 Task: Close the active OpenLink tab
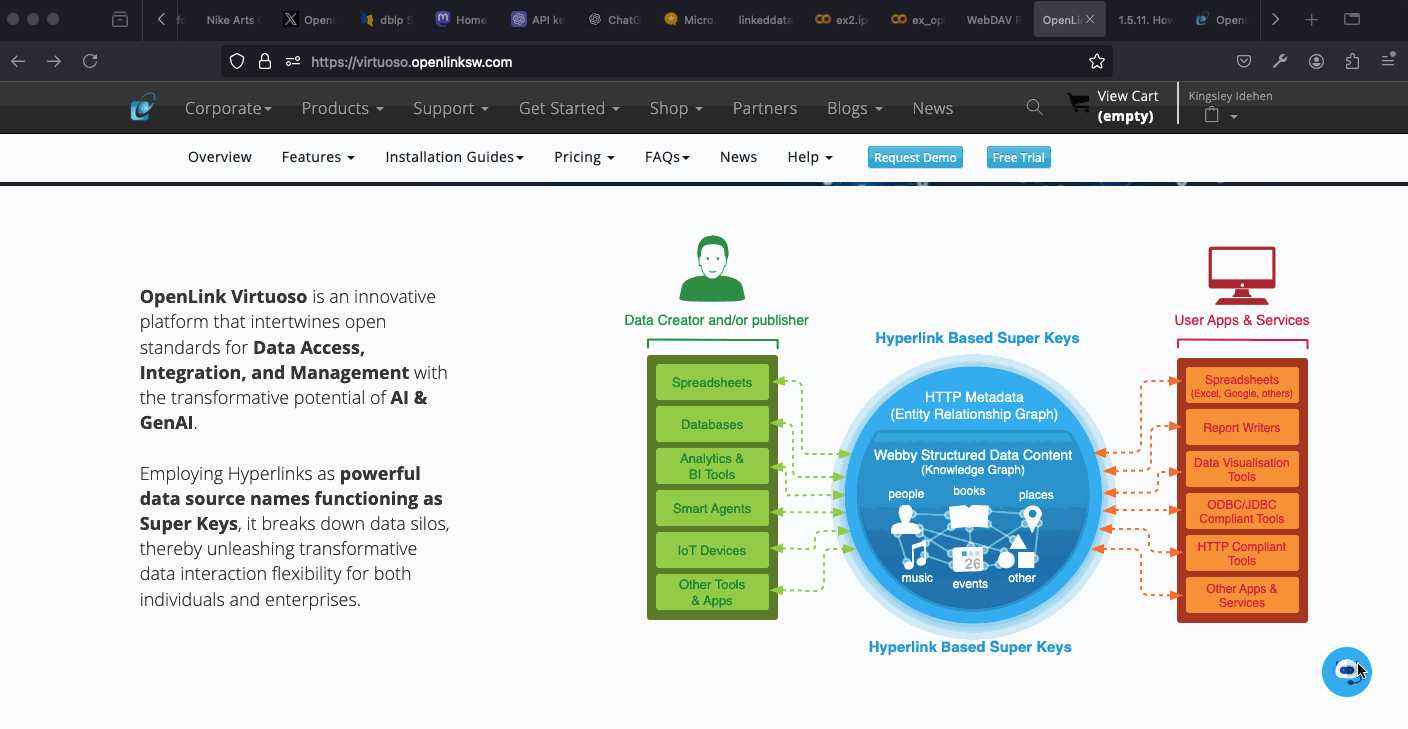[1090, 19]
